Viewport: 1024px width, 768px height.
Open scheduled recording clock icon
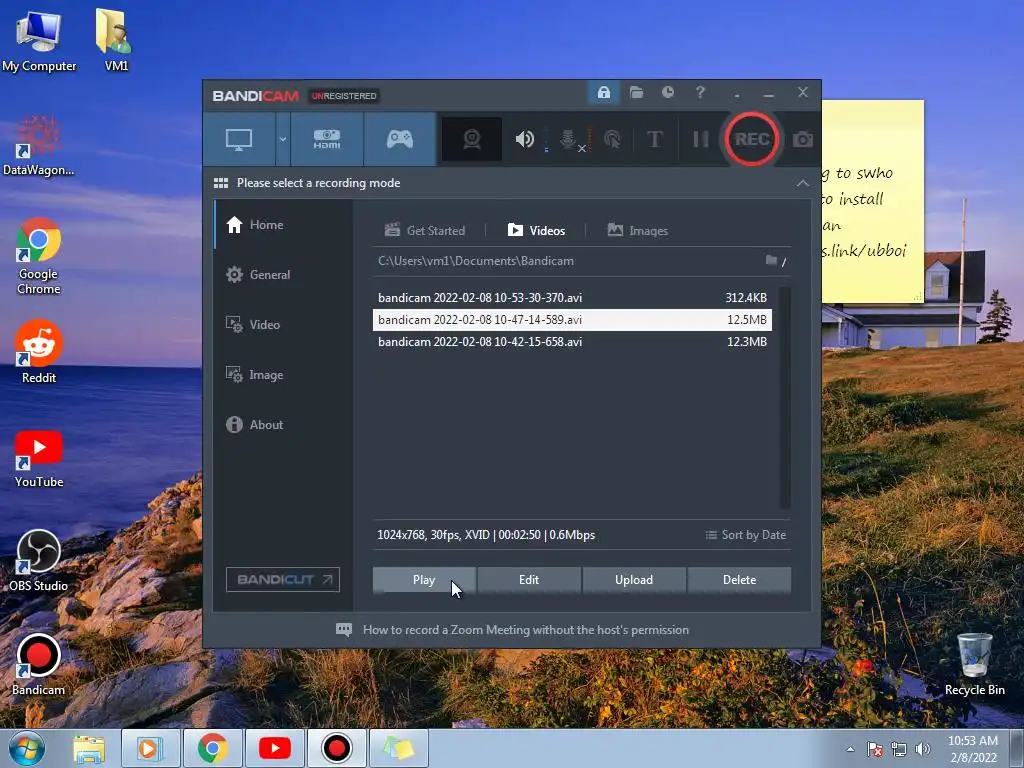click(x=667, y=92)
